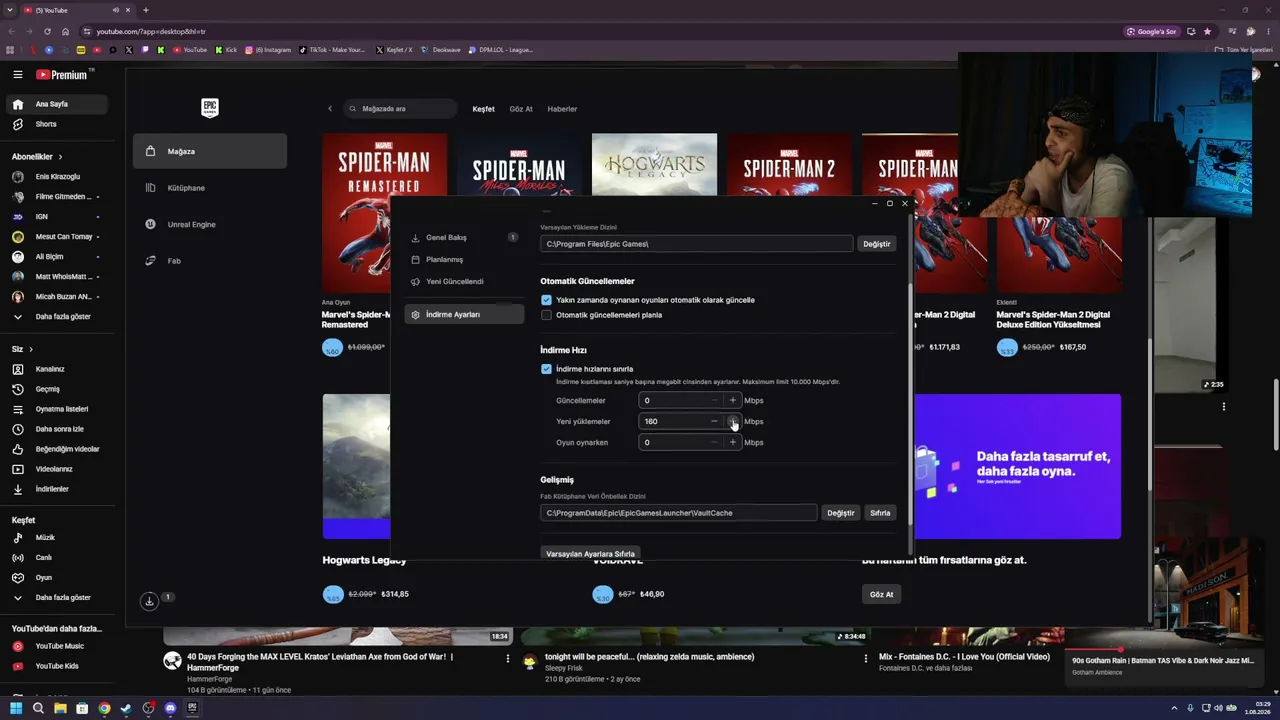Decrease Yeni yüklemeler speed limit

714,421
